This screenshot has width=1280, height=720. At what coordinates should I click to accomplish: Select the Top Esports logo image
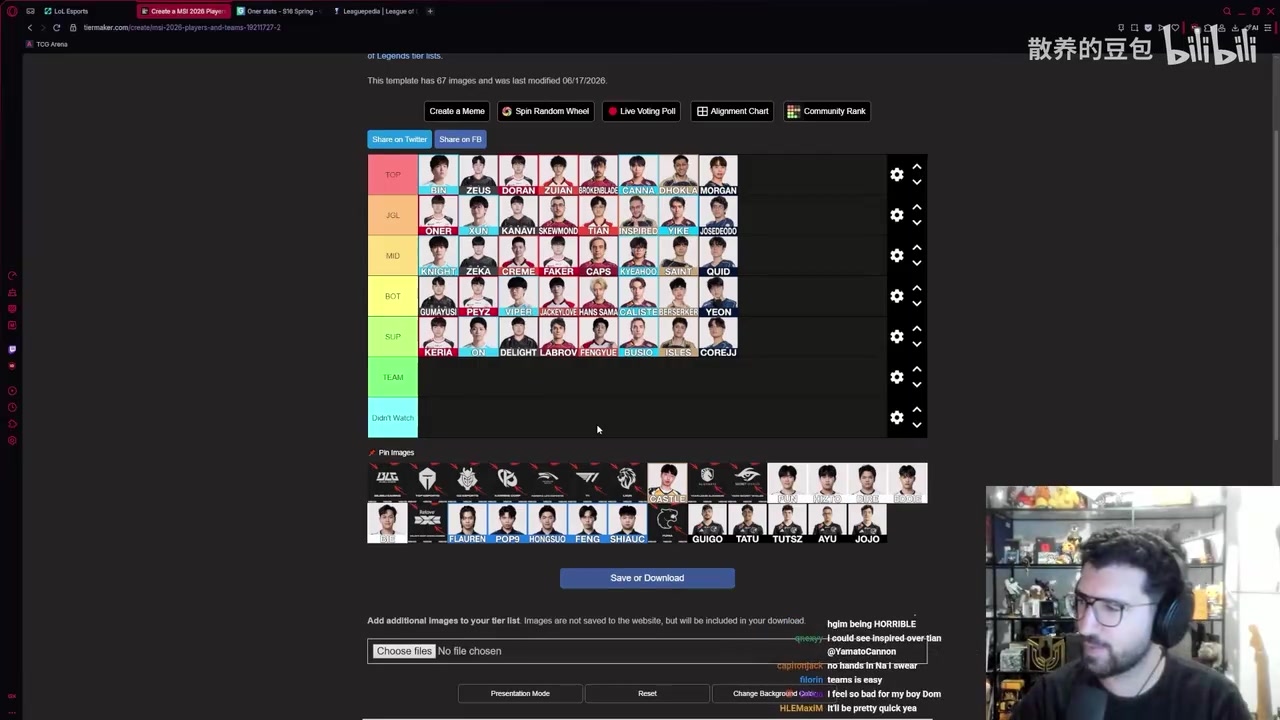pos(427,483)
